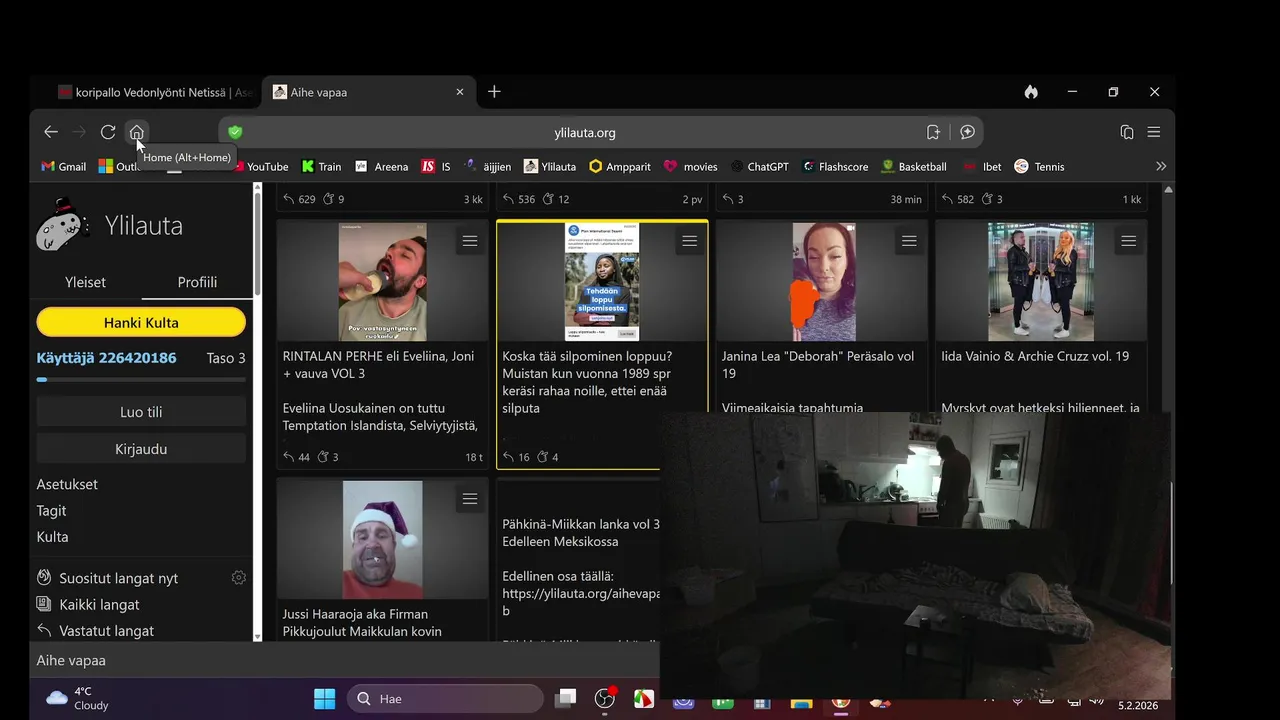The width and height of the screenshot is (1280, 720).
Task: Open the Areena bookmark
Action: point(382,167)
